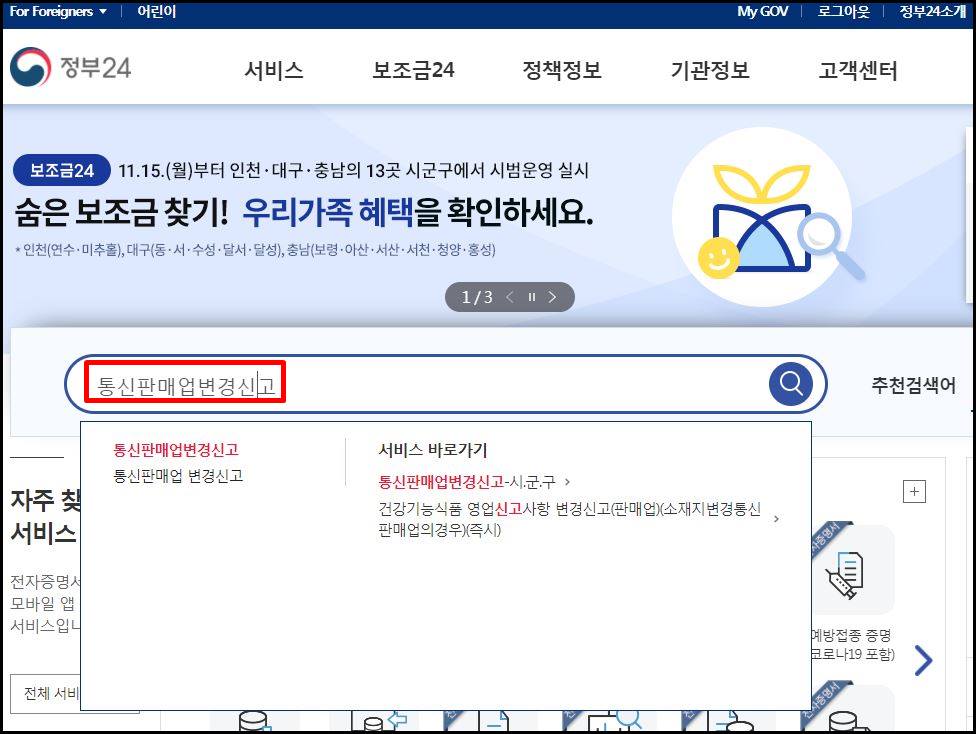Open the 보조금24 menu
The image size is (976, 734).
pos(413,70)
